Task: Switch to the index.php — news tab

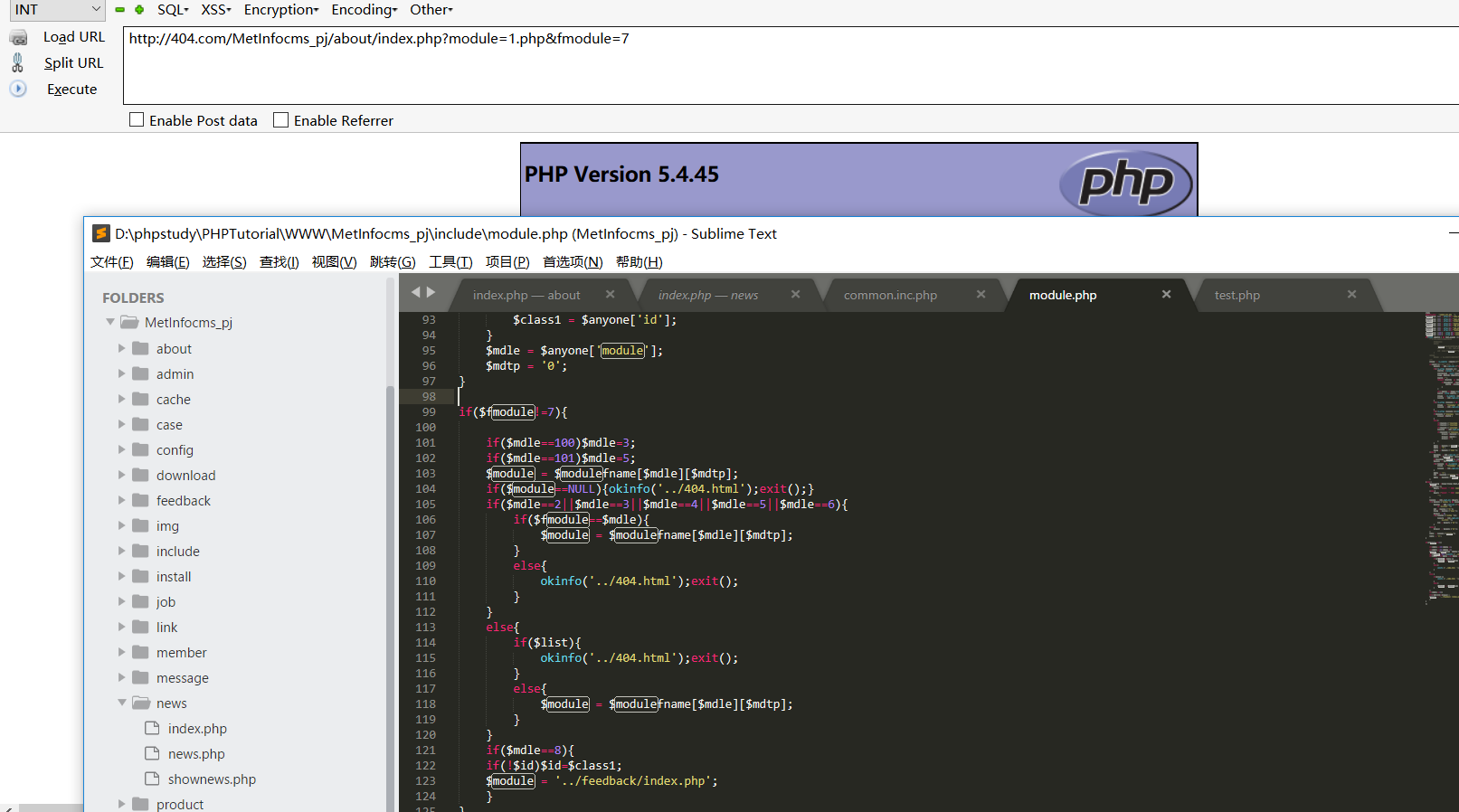Action: pos(708,295)
